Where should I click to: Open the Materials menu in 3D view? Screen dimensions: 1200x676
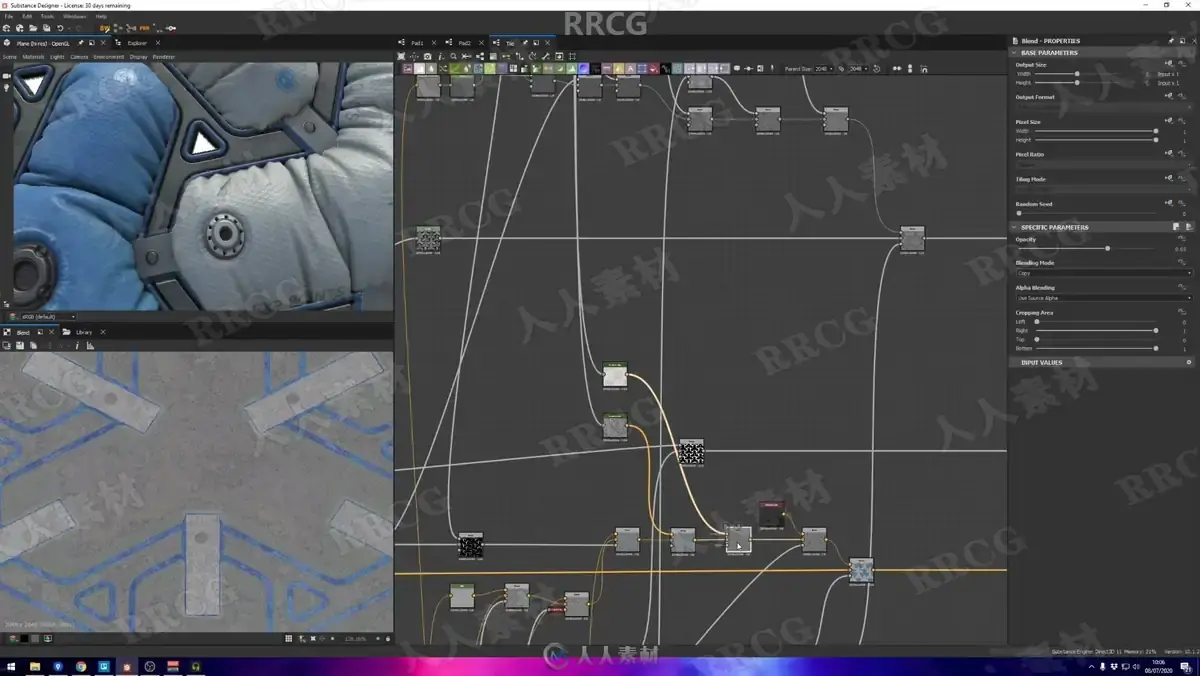click(x=33, y=57)
